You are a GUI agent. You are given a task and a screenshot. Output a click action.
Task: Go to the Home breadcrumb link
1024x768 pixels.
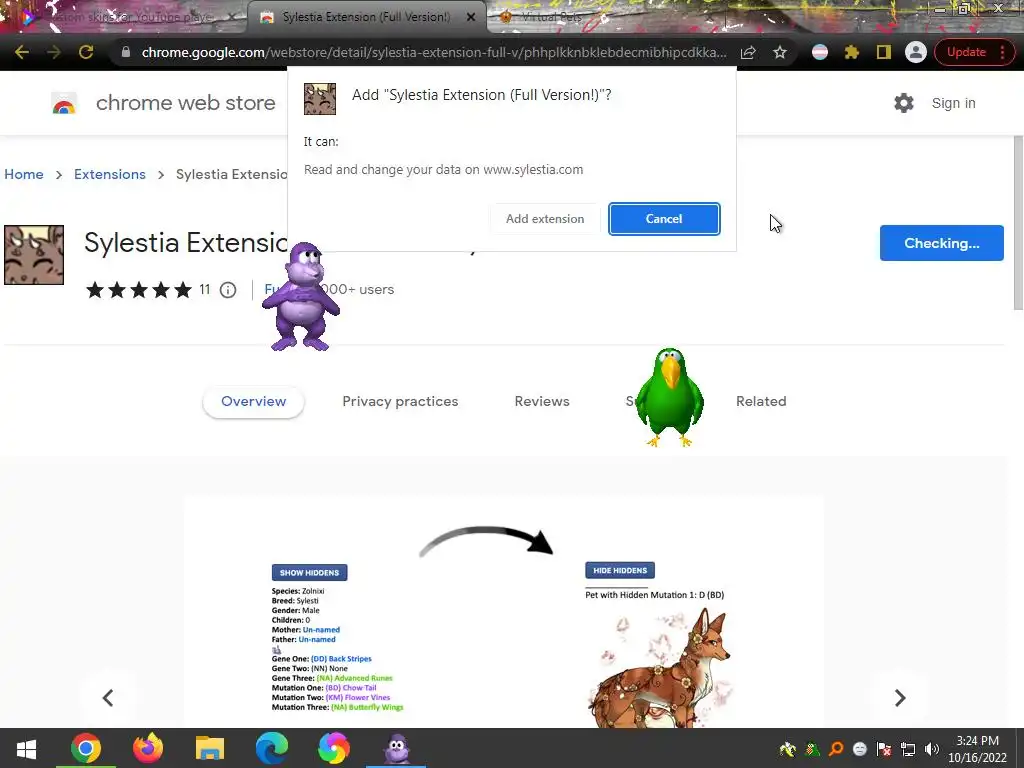(24, 174)
